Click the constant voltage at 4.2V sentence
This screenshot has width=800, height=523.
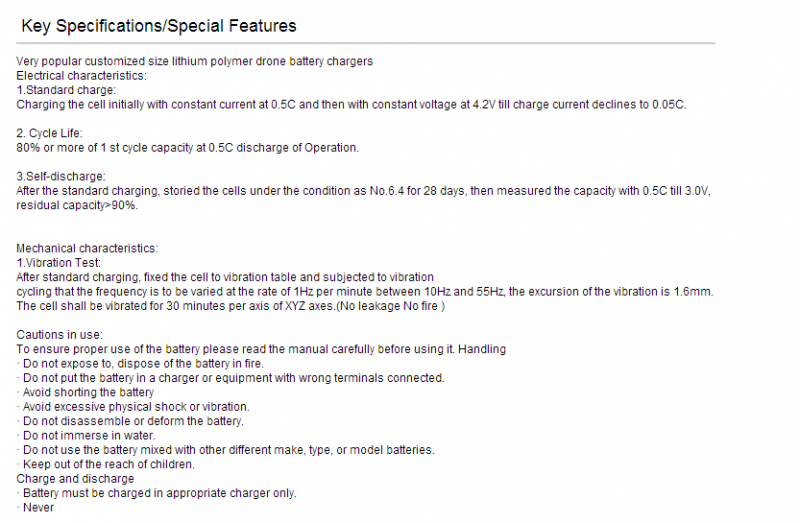[x=351, y=105]
